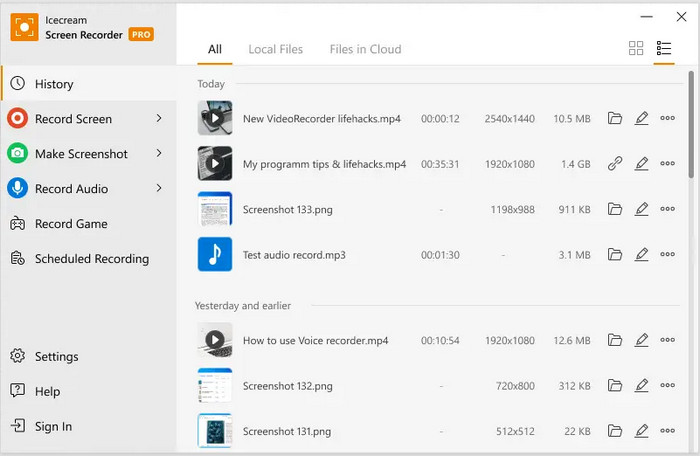Expand the Make Screenshot submenu arrow
Image resolution: width=700 pixels, height=456 pixels.
click(159, 154)
